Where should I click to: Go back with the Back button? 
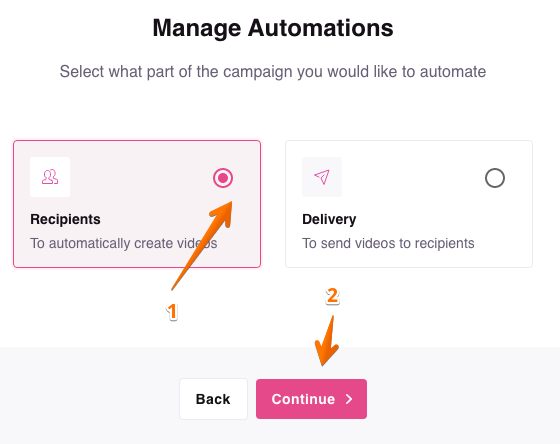tap(213, 399)
